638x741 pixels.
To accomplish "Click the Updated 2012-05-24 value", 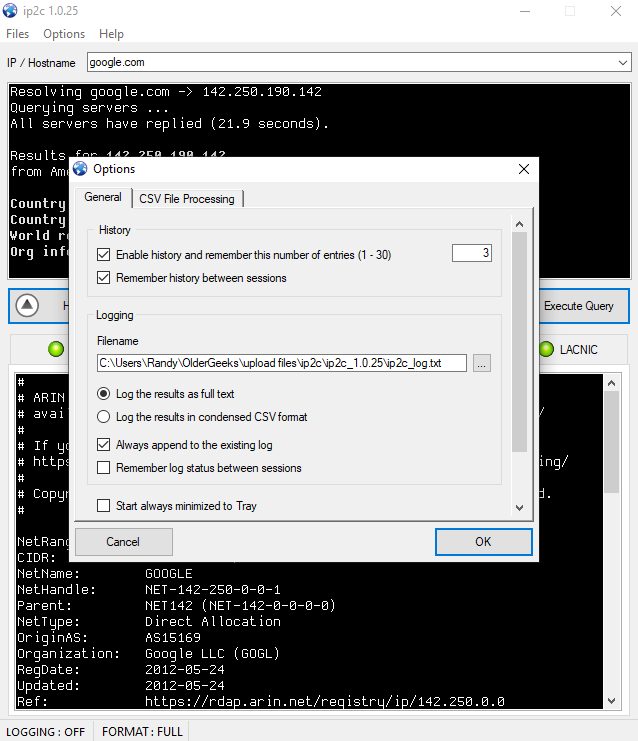I will [x=185, y=686].
